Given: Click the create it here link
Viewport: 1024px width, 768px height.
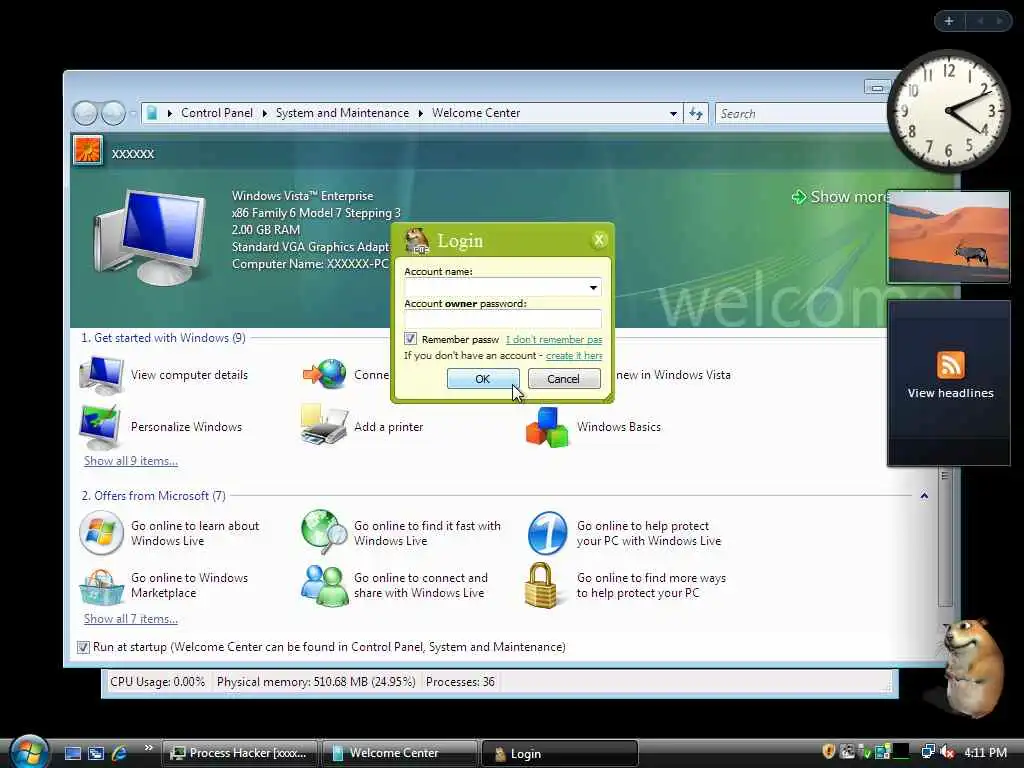Looking at the screenshot, I should [x=574, y=355].
